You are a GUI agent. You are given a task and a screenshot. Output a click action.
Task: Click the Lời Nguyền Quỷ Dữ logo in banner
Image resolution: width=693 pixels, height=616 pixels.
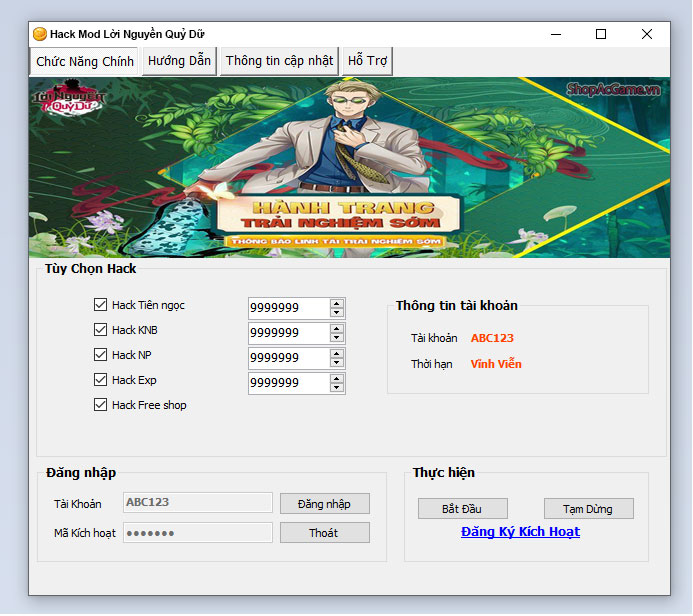[69, 98]
